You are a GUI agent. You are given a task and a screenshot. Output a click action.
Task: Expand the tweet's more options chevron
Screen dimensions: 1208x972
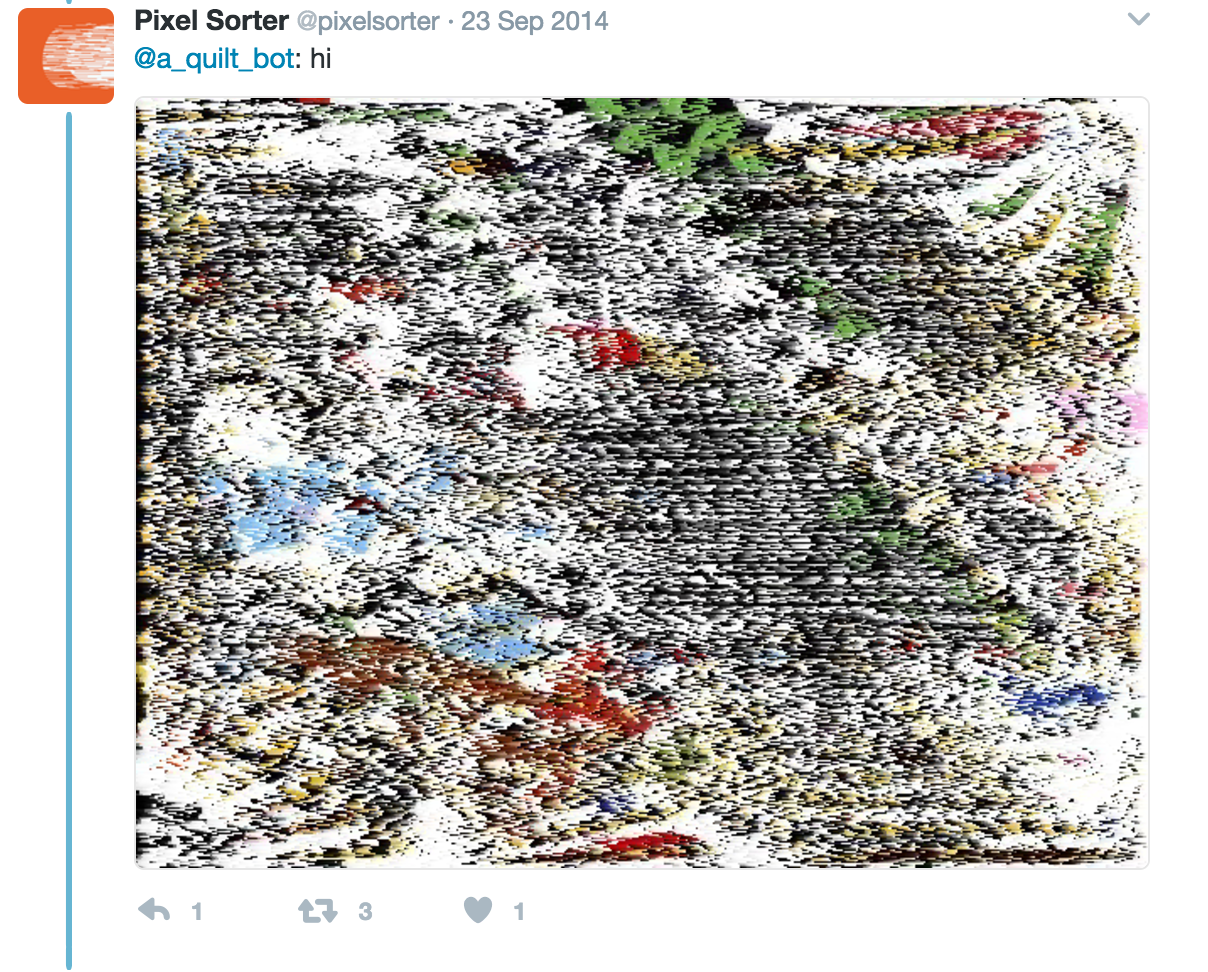pyautogui.click(x=1138, y=20)
